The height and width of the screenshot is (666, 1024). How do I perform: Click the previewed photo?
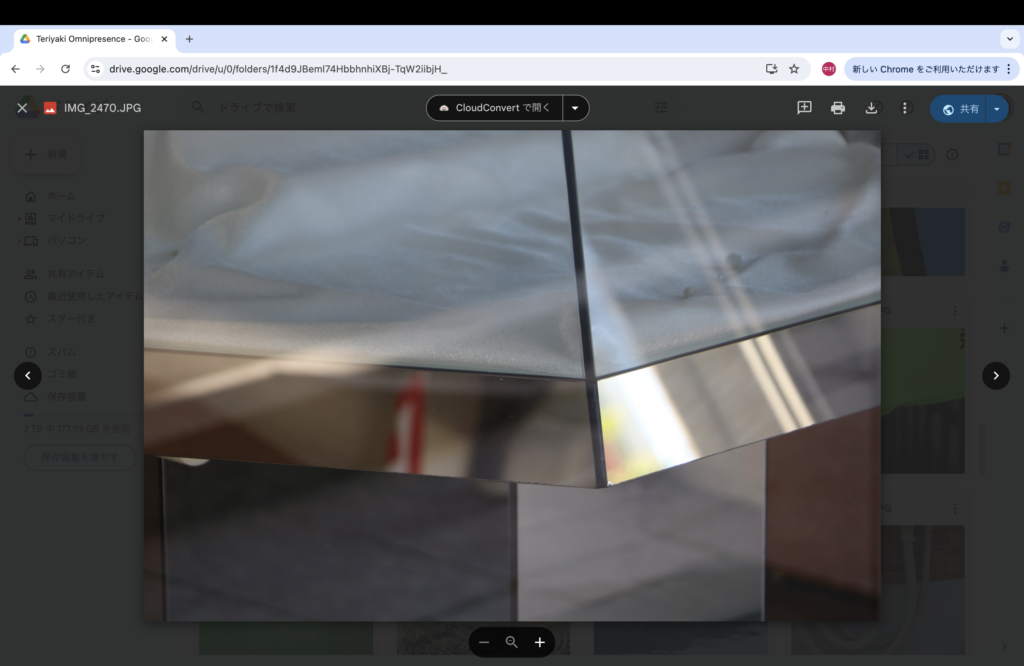[512, 375]
